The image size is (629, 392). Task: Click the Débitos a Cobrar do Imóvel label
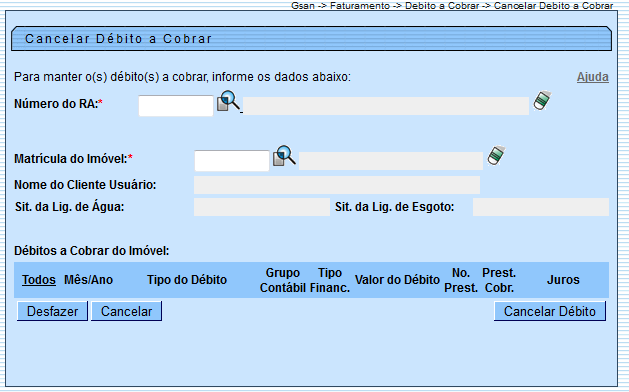pos(91,251)
